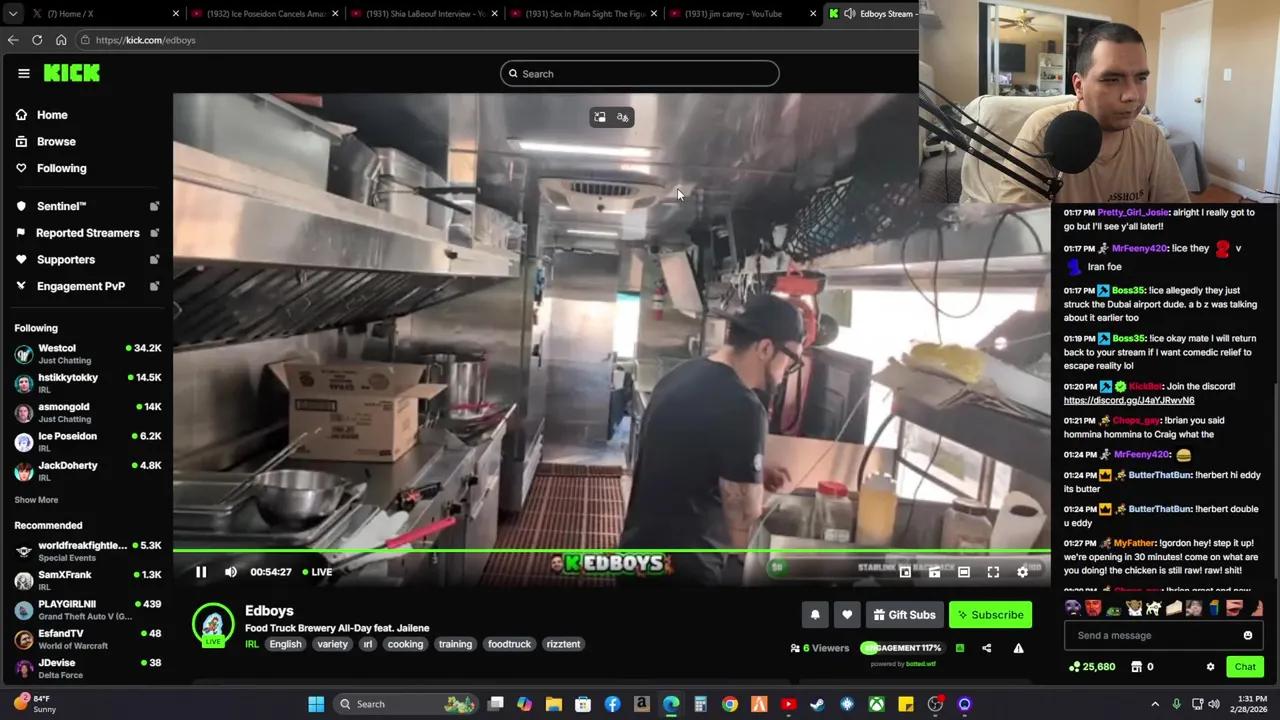Viewport: 1280px width, 720px height.
Task: Open the IRL category link
Action: (252, 645)
